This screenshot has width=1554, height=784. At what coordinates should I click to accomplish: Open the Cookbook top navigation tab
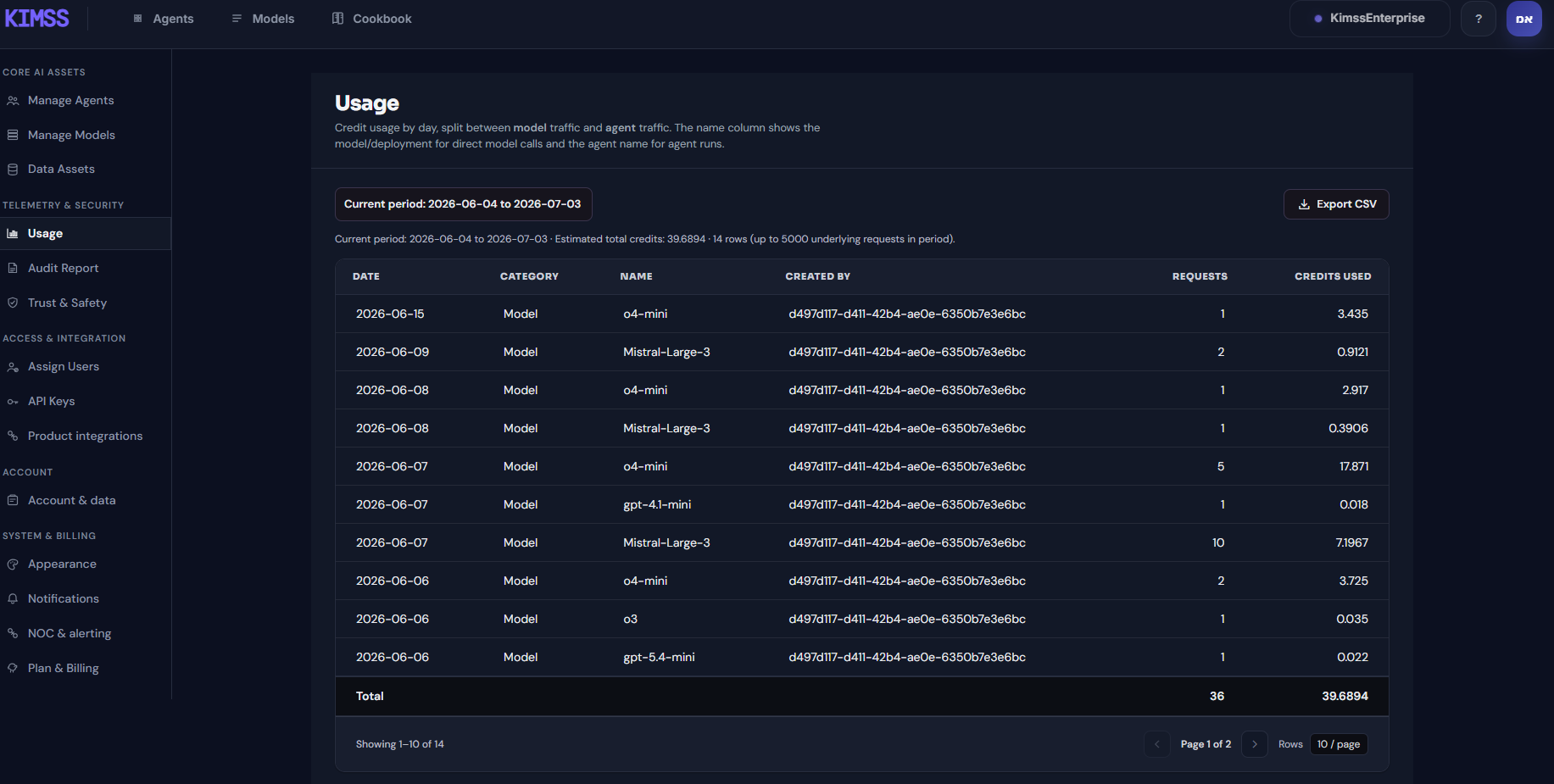tap(371, 19)
